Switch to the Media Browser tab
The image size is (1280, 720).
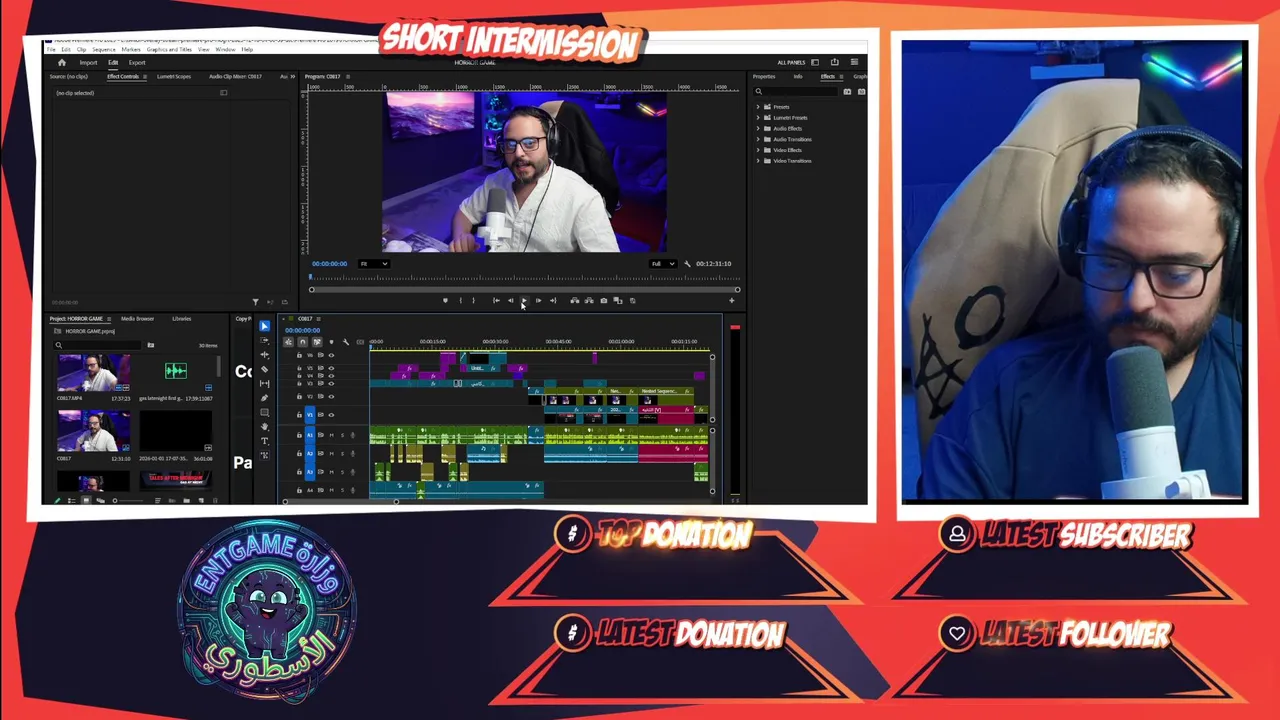(x=138, y=319)
